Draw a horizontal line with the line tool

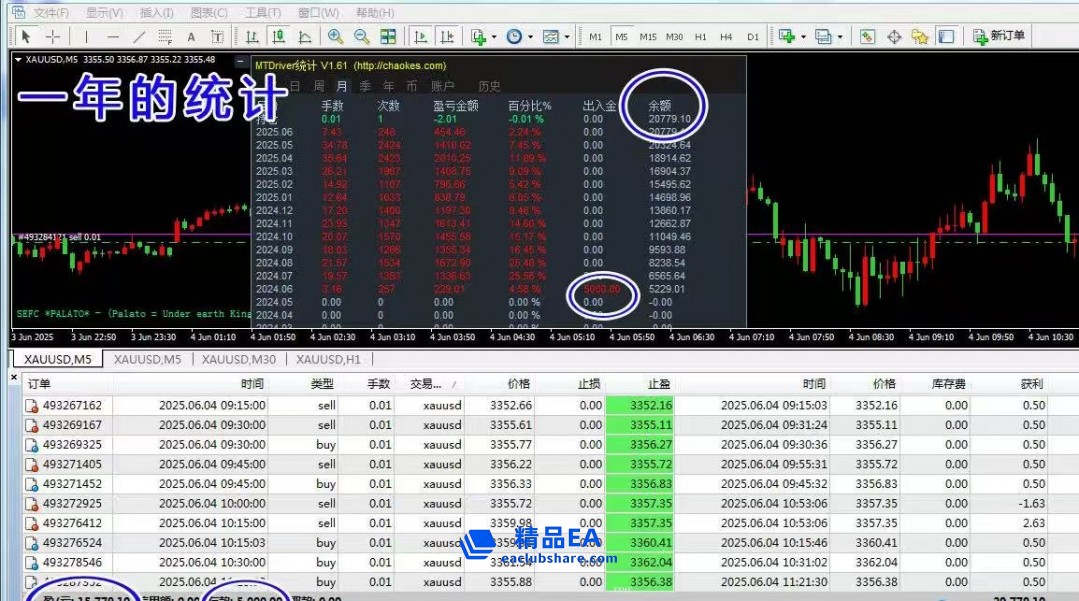click(113, 37)
